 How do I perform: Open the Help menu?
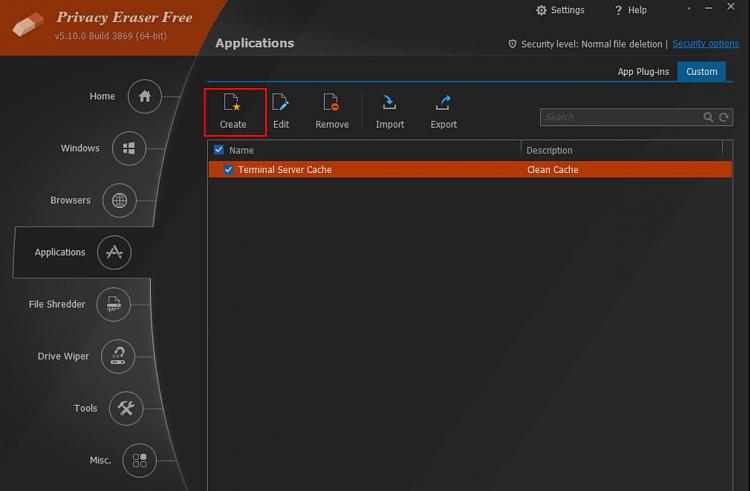631,10
